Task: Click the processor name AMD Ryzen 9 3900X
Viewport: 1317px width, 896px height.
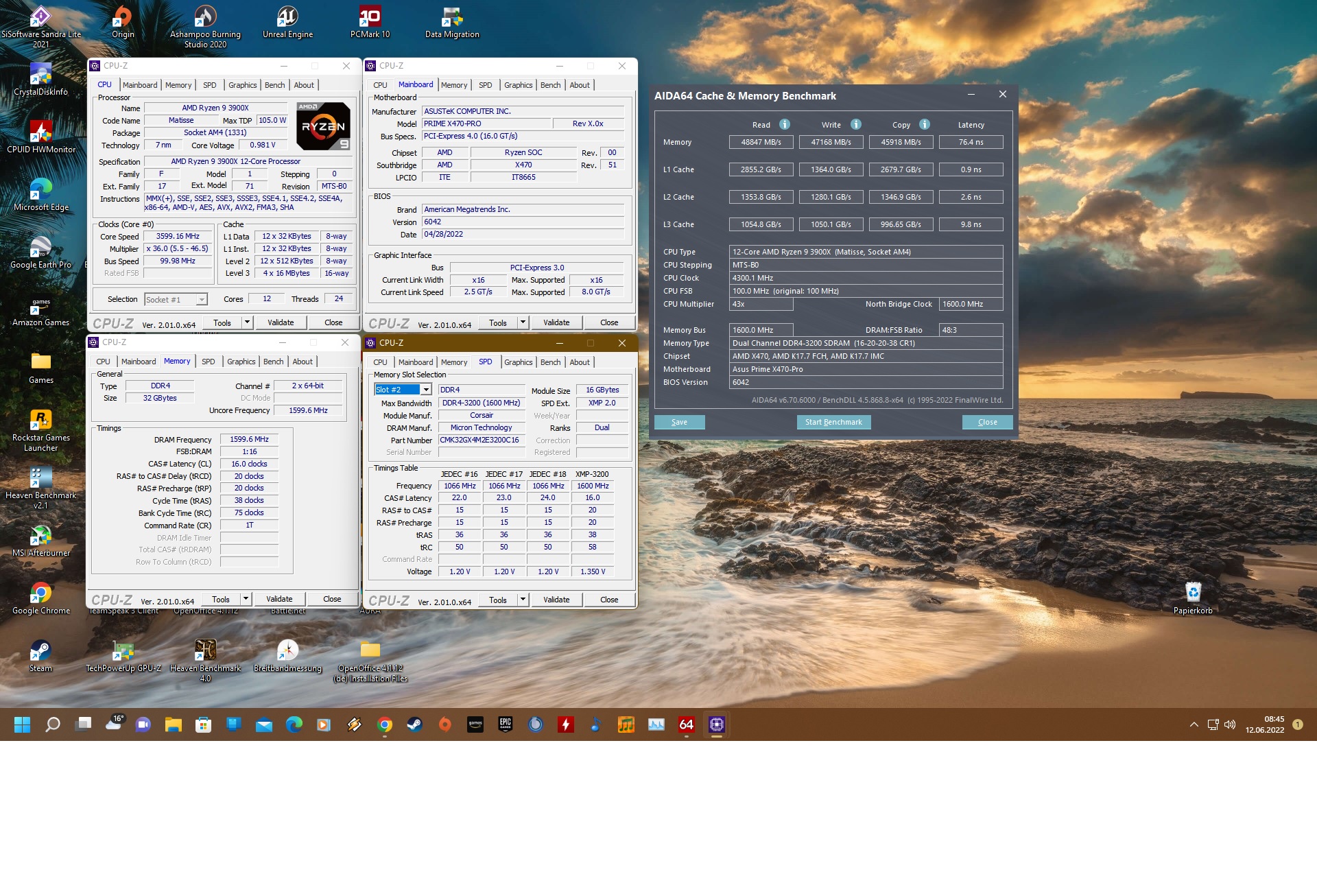Action: [x=215, y=108]
